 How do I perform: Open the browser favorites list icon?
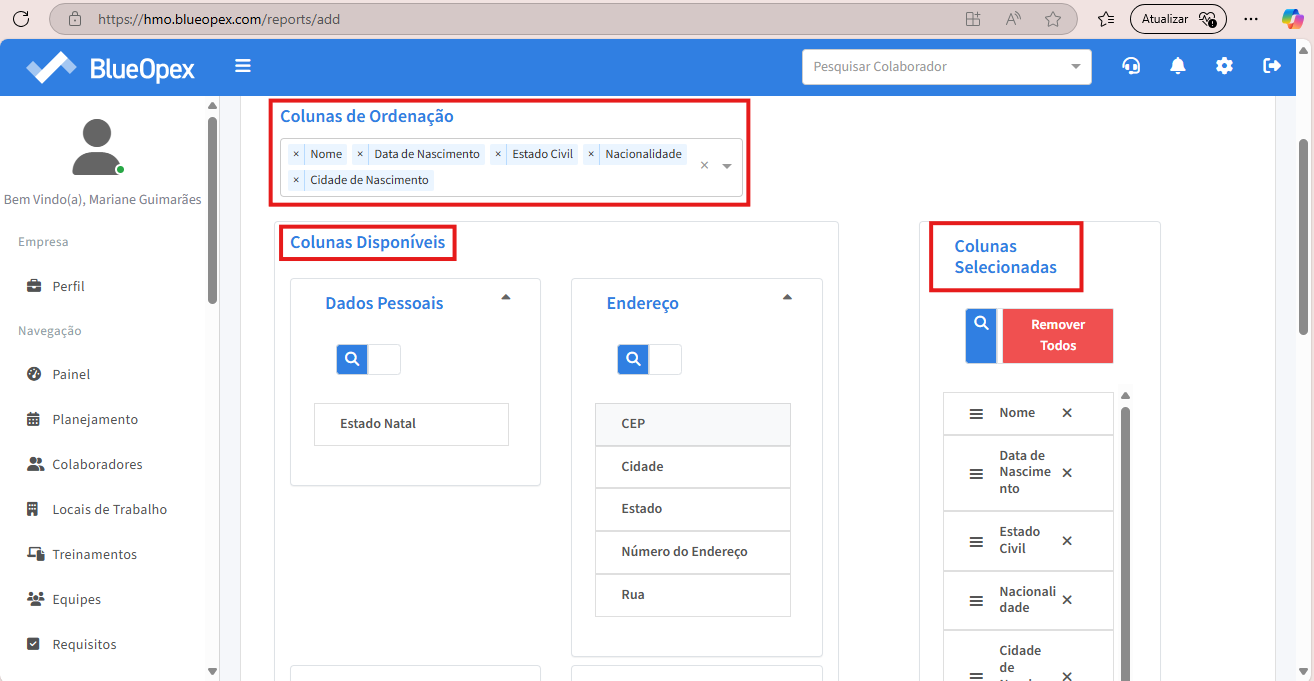(x=1106, y=19)
